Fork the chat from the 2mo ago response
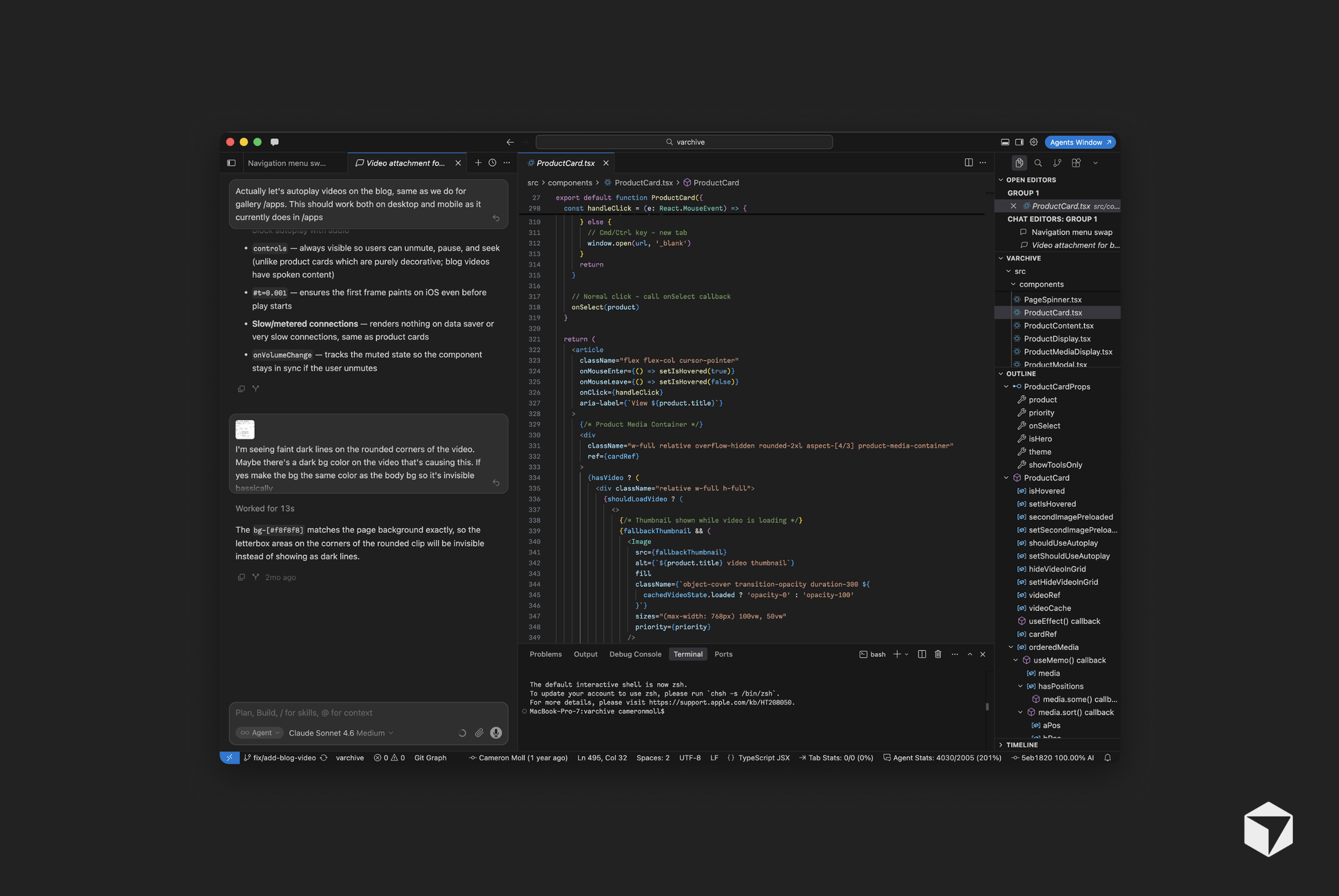The width and height of the screenshot is (1339, 896). pyautogui.click(x=256, y=577)
